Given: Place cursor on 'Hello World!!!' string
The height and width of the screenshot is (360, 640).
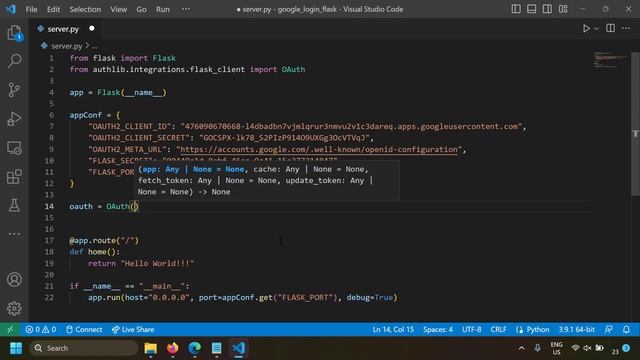Looking at the screenshot, I should (x=158, y=263).
